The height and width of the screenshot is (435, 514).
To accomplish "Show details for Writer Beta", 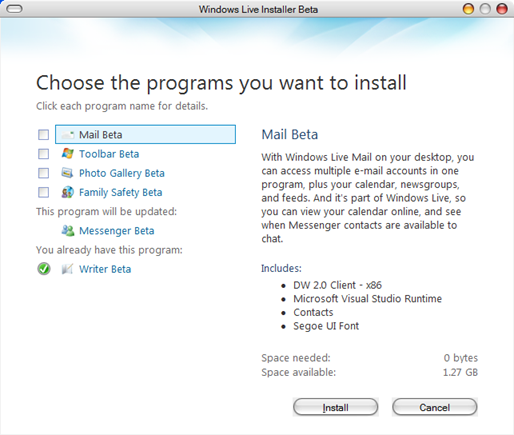I will [x=105, y=269].
